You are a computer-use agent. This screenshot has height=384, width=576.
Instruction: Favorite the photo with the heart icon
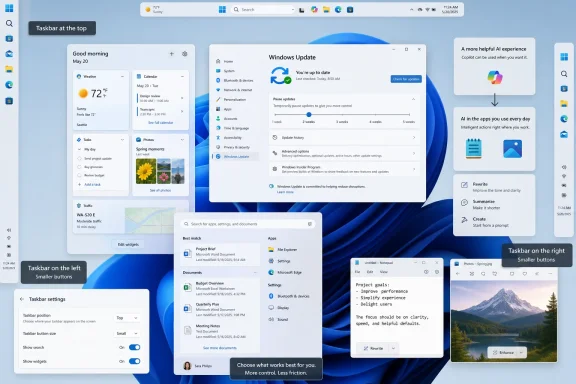tap(525, 273)
